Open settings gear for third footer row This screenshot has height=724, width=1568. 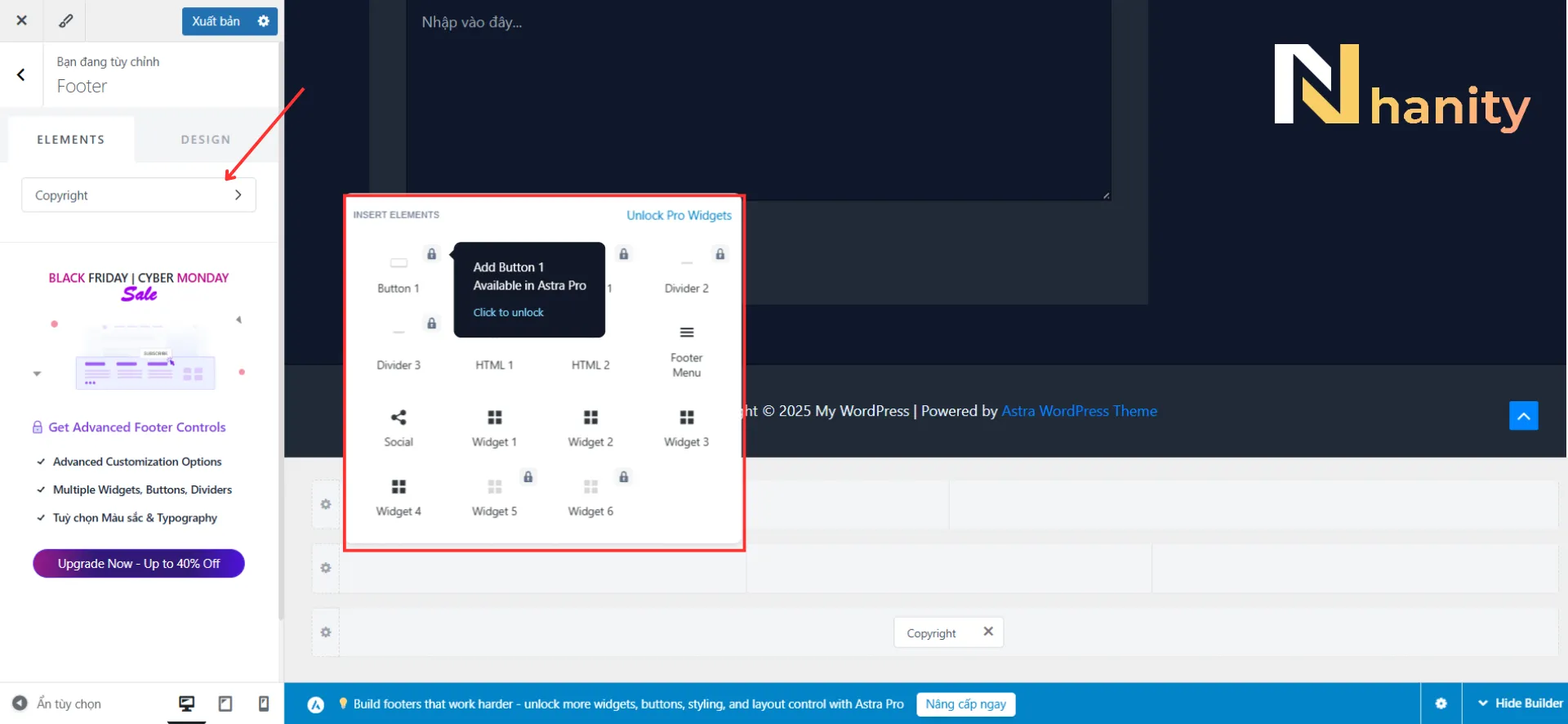[x=326, y=632]
